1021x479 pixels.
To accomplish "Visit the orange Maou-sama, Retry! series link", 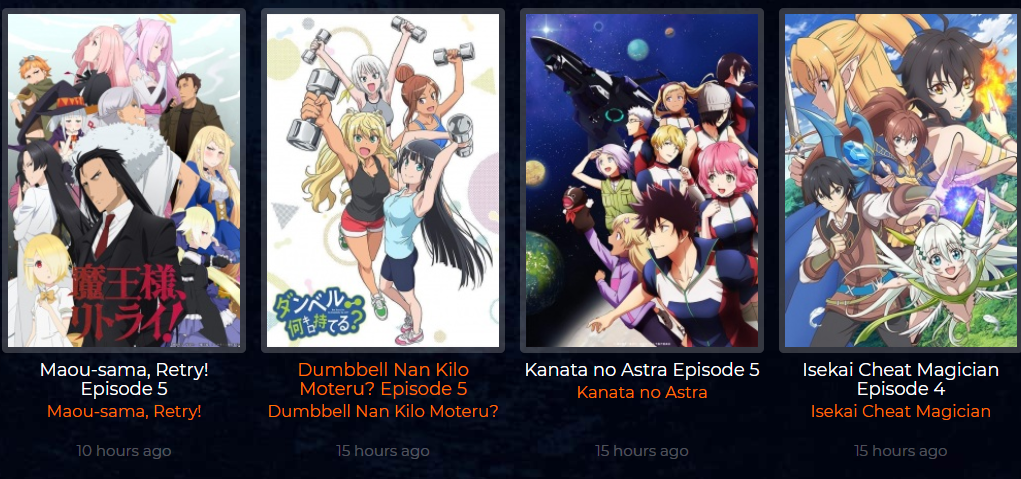I will click(x=124, y=411).
